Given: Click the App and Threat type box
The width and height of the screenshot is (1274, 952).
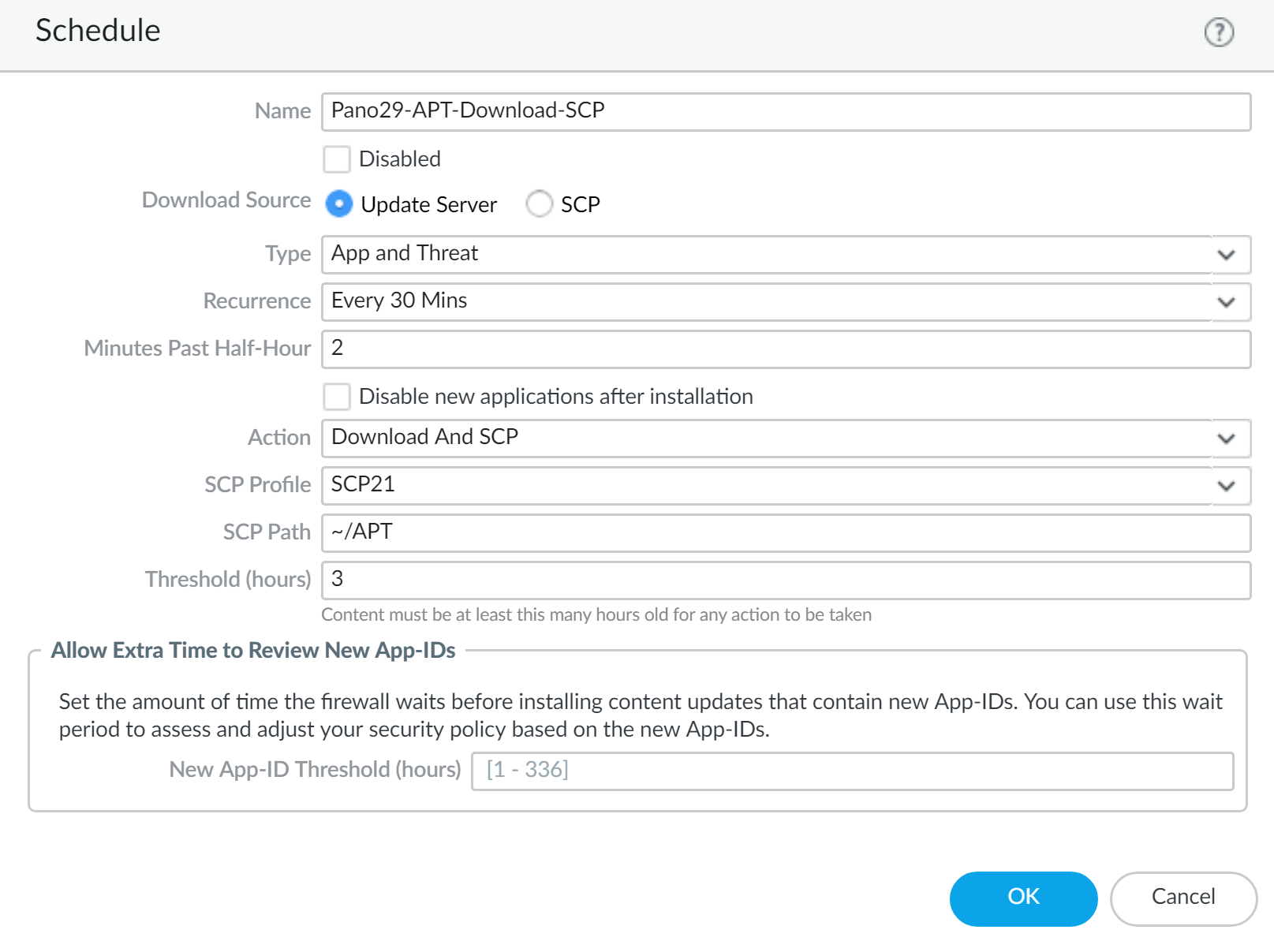Looking at the screenshot, I should coord(765,254).
